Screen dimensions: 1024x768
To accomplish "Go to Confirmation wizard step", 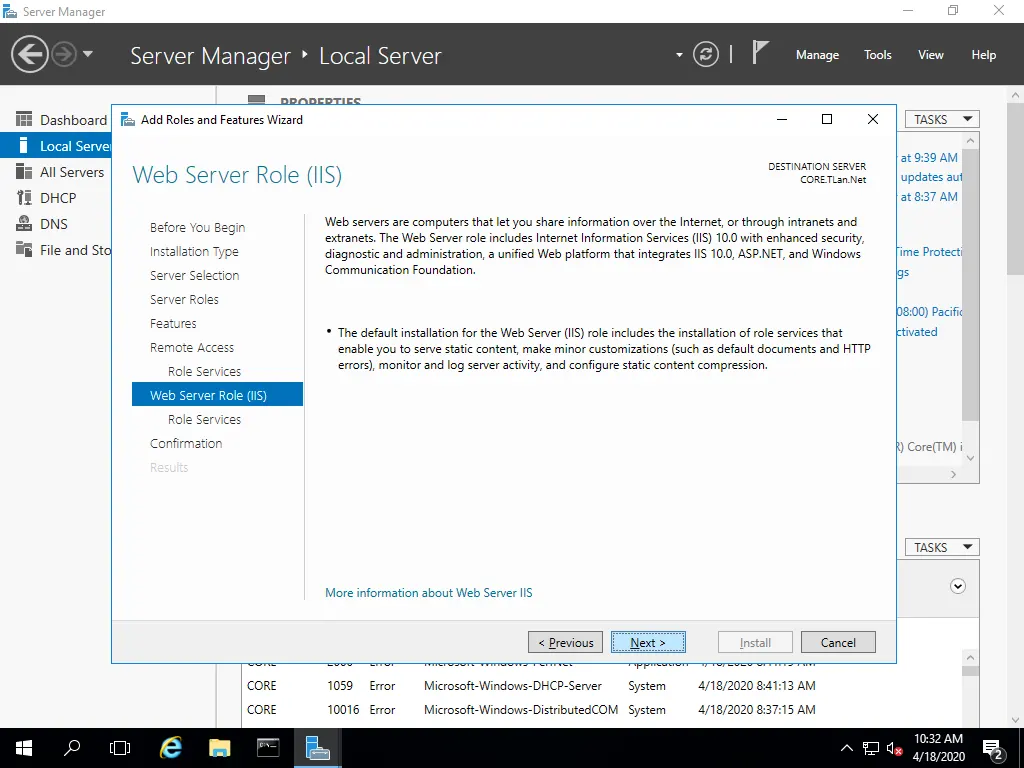I will tap(186, 443).
